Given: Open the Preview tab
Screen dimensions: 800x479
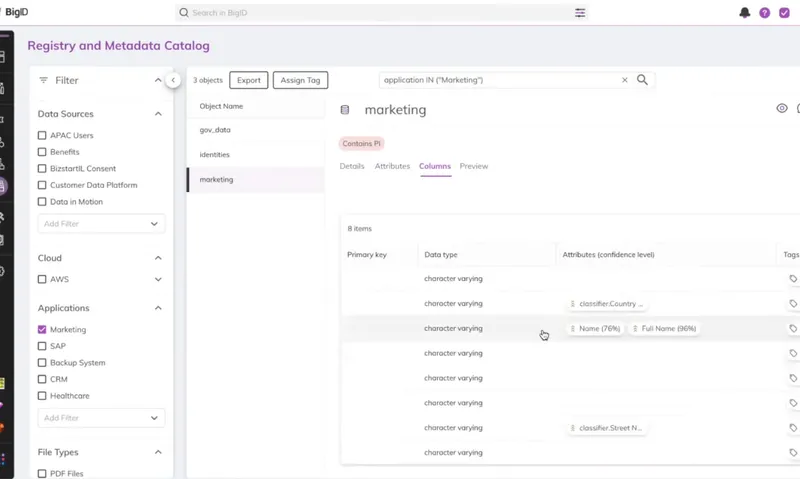Looking at the screenshot, I should click(x=474, y=166).
